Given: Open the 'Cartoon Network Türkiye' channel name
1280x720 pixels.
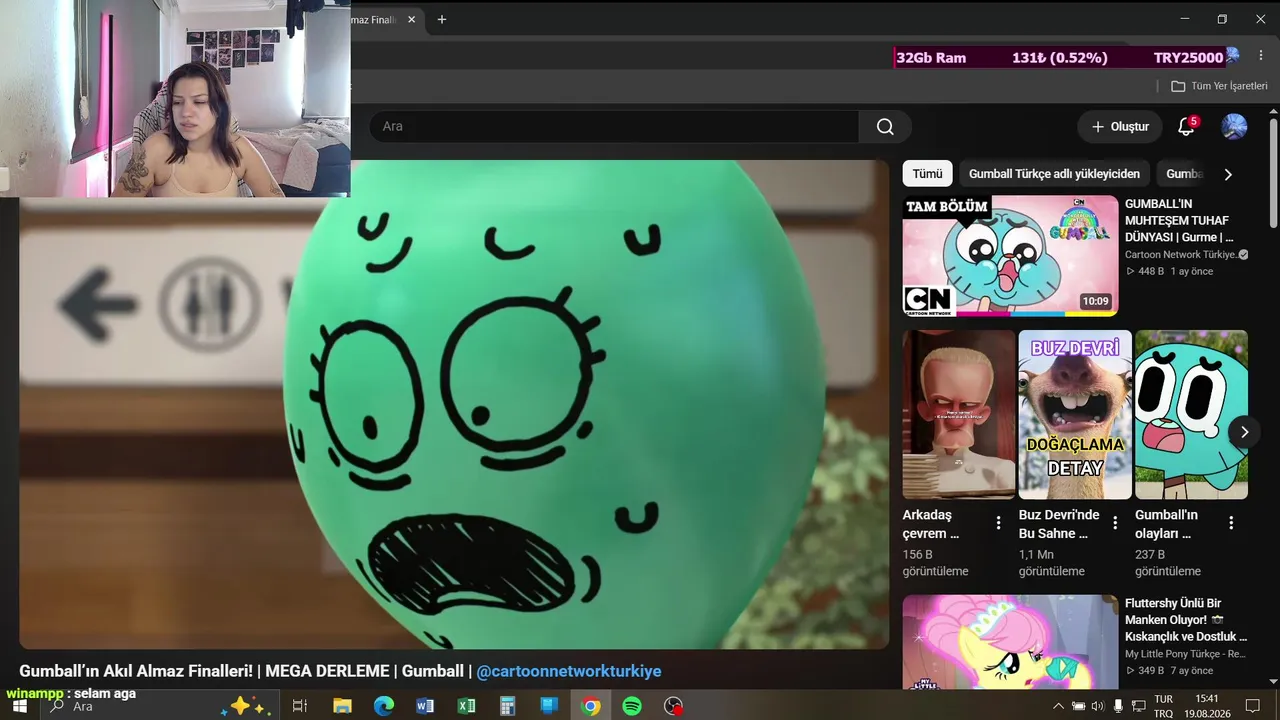Looking at the screenshot, I should [x=1181, y=255].
